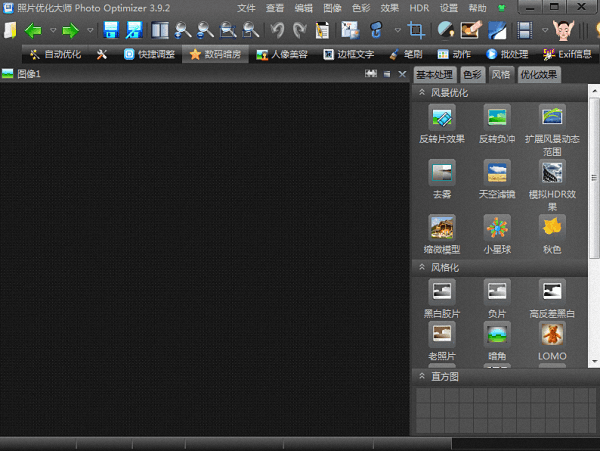
Task: Apply LOMO style effect
Action: (x=552, y=341)
